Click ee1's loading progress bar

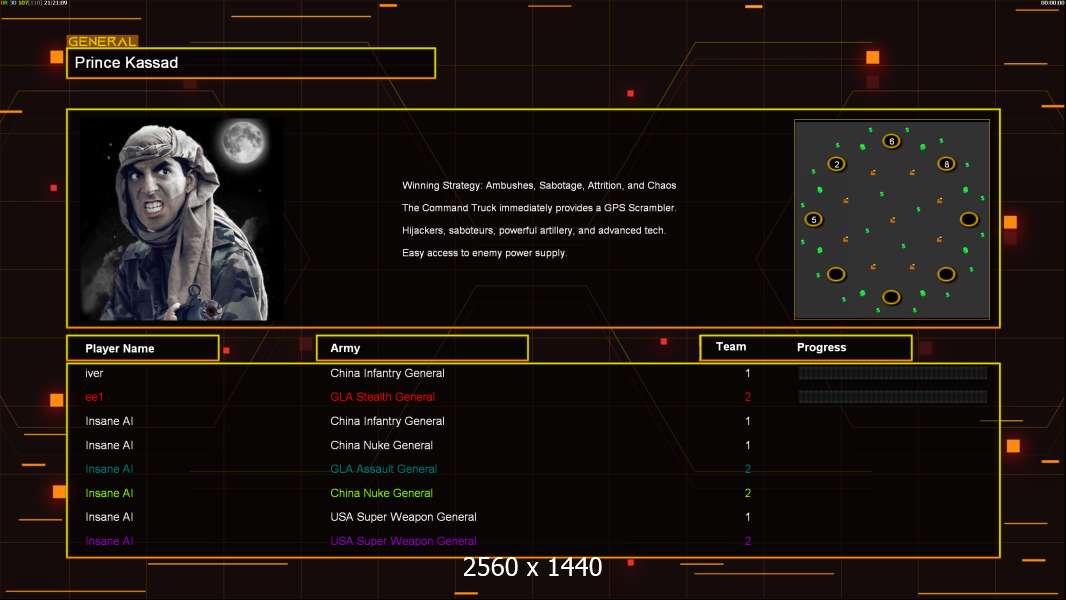(893, 396)
